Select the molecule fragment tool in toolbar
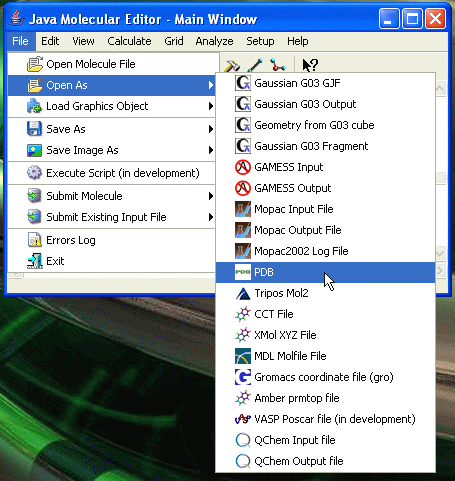The image size is (455, 481). [x=278, y=65]
